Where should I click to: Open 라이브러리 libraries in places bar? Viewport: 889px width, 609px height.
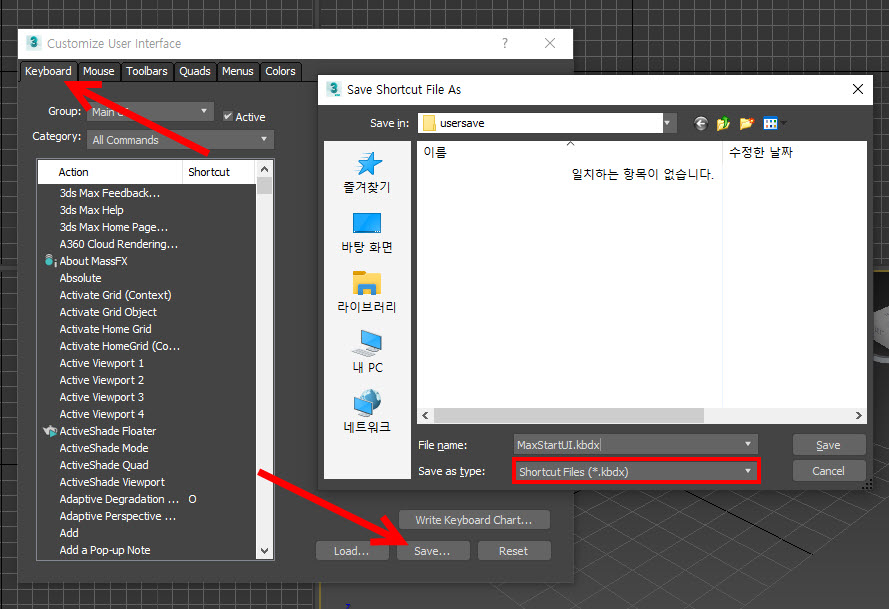(x=367, y=293)
